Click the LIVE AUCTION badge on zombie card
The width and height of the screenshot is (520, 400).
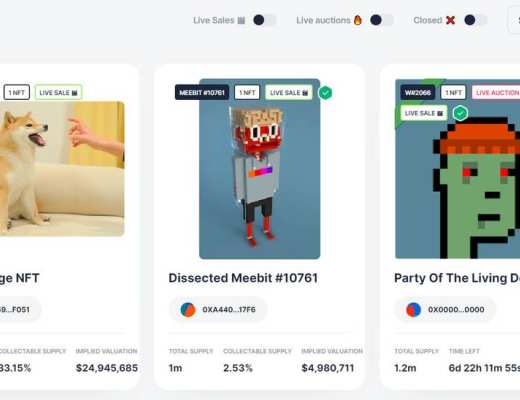tap(496, 92)
